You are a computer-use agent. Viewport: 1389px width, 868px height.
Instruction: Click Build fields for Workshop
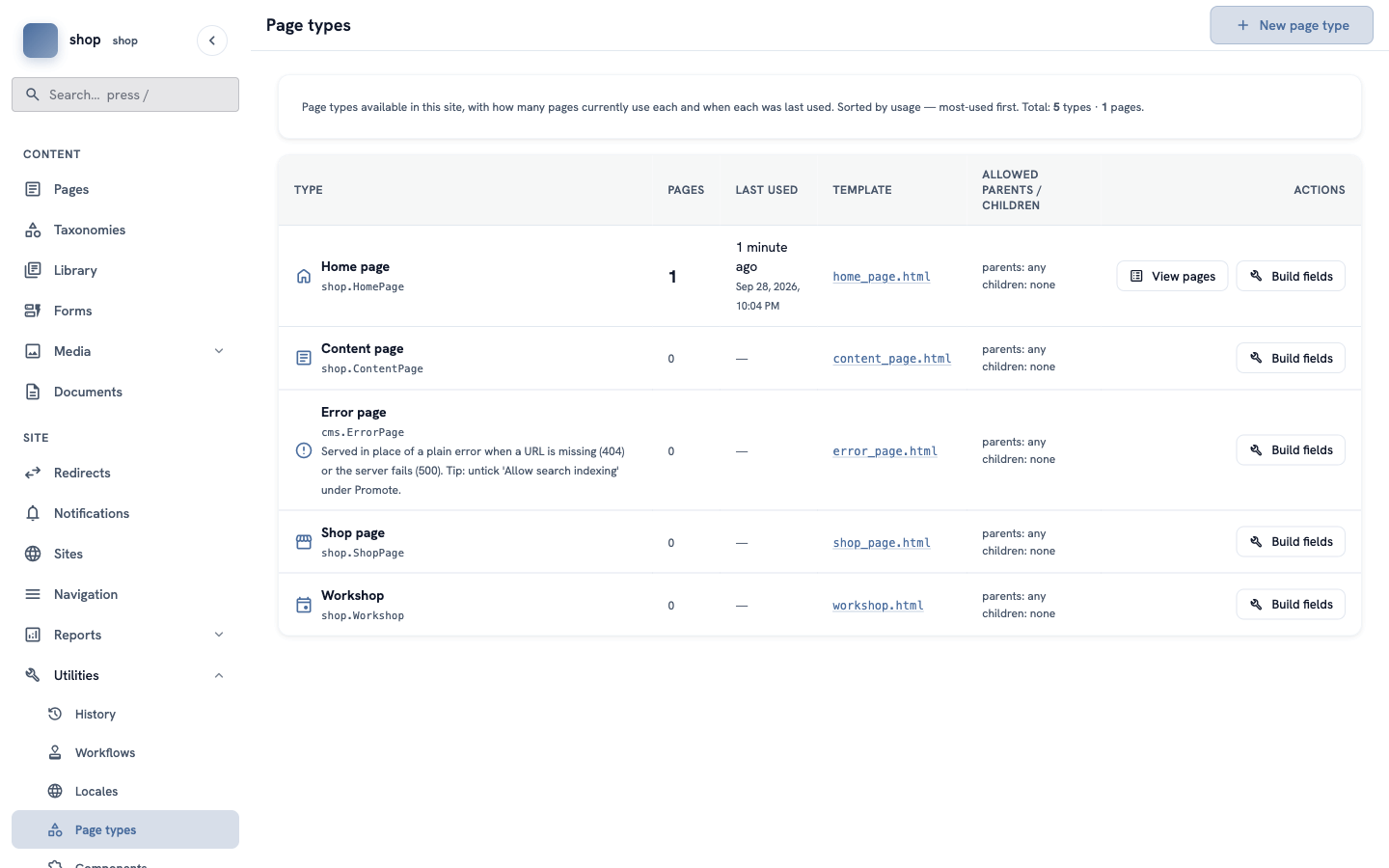coord(1291,604)
